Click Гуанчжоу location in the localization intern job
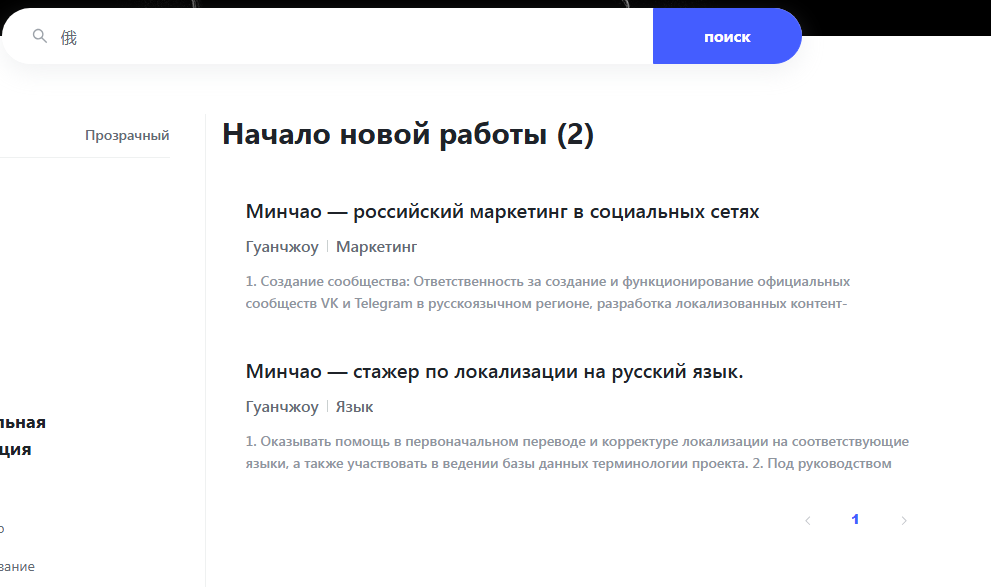 pyautogui.click(x=282, y=407)
